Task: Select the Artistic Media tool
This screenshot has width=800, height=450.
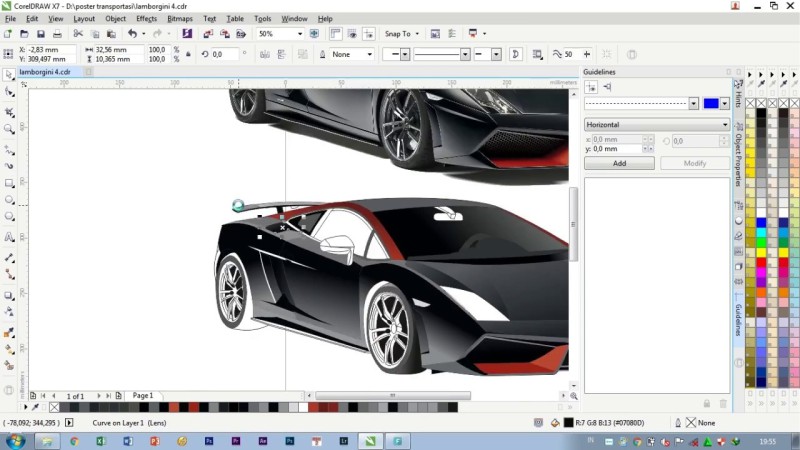Action: point(9,166)
